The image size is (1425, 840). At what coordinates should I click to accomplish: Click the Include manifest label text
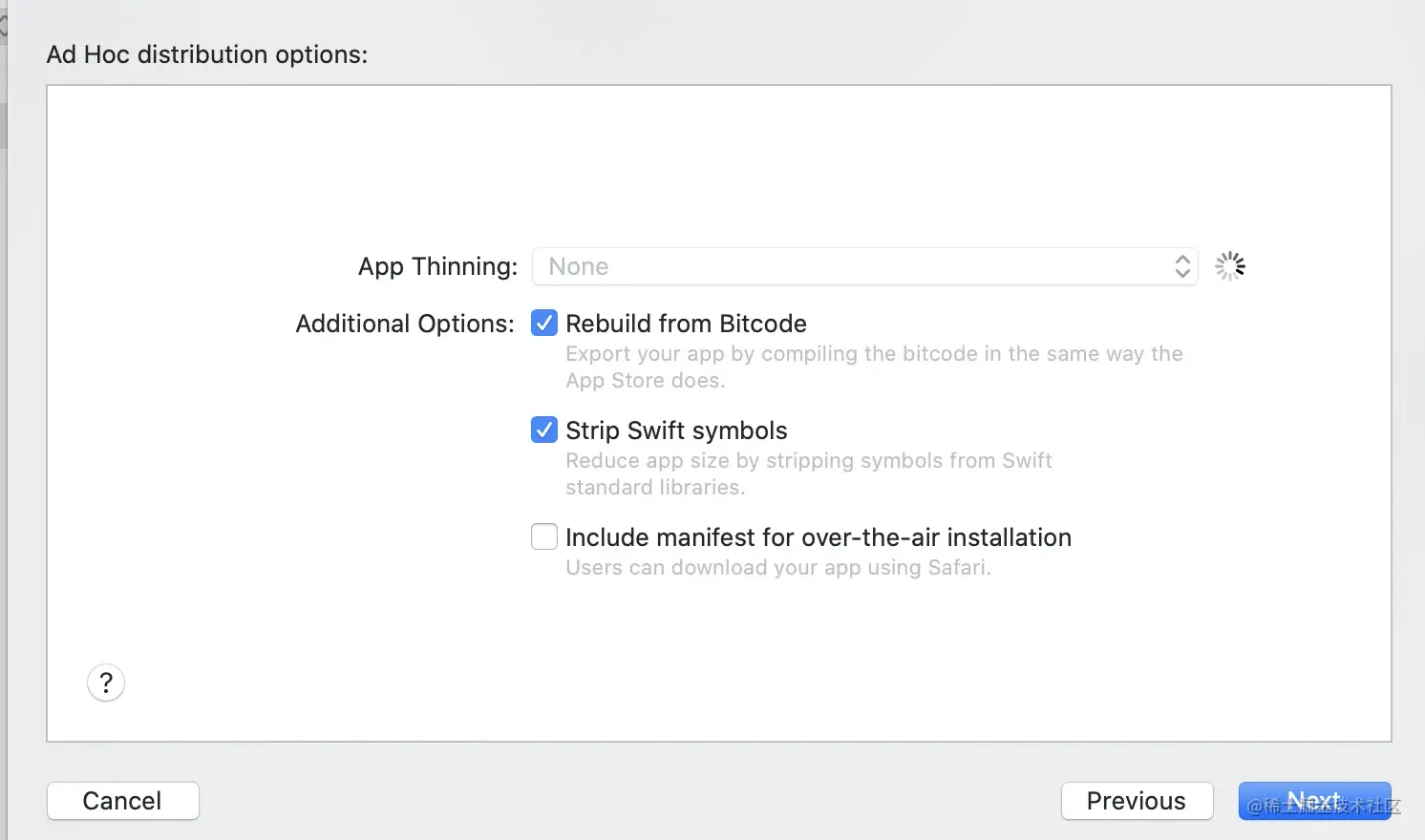pyautogui.click(x=818, y=537)
